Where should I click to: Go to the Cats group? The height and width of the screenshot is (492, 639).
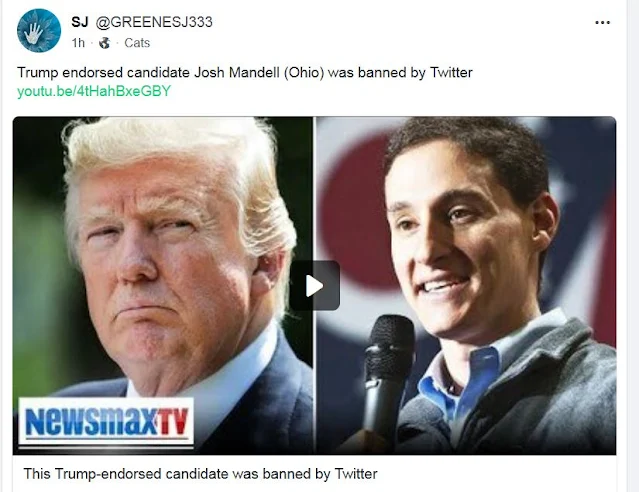(137, 43)
